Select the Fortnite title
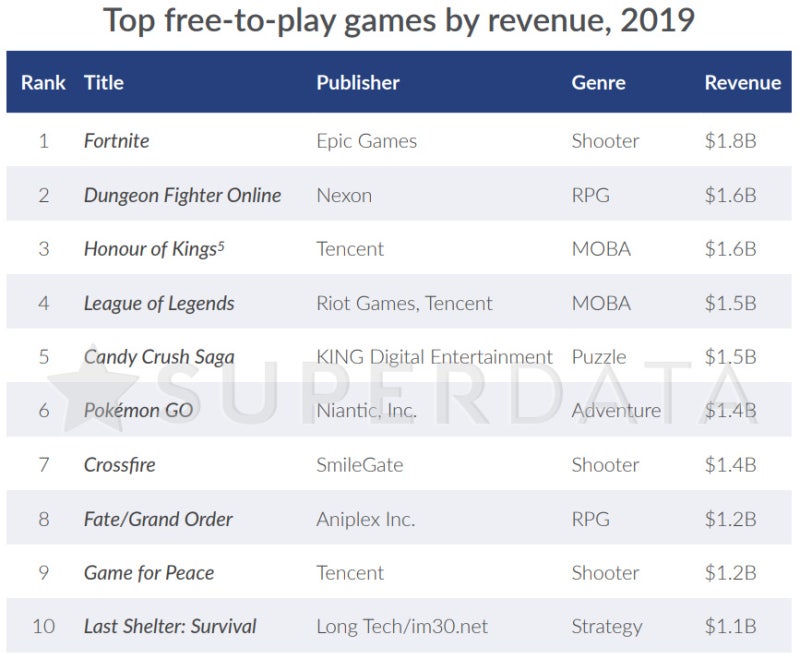This screenshot has height=659, width=800. pos(116,141)
